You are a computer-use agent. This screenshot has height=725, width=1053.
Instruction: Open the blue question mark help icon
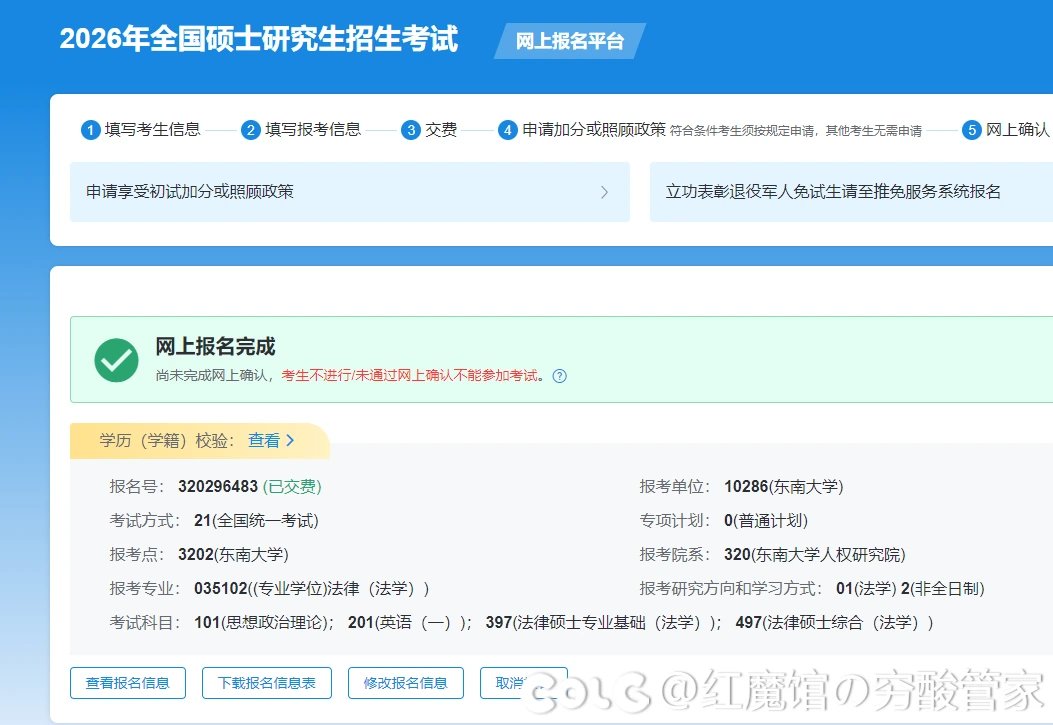pos(560,376)
